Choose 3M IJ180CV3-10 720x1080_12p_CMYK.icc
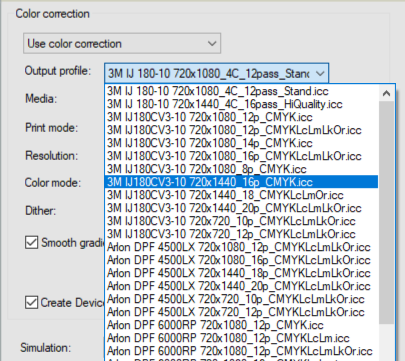This screenshot has height=361, width=405. pyautogui.click(x=242, y=117)
